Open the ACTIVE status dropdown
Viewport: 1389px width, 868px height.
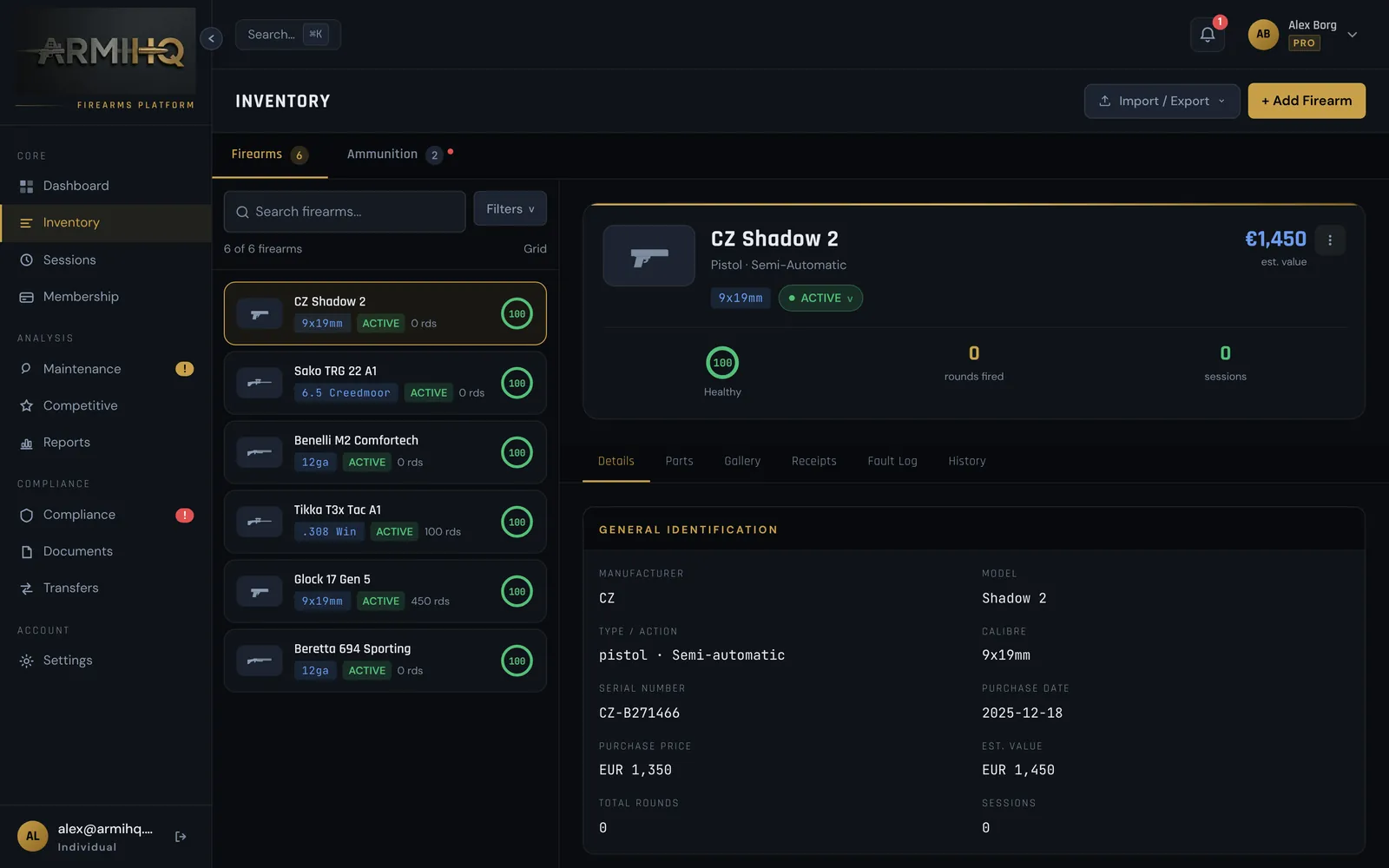[x=820, y=298]
